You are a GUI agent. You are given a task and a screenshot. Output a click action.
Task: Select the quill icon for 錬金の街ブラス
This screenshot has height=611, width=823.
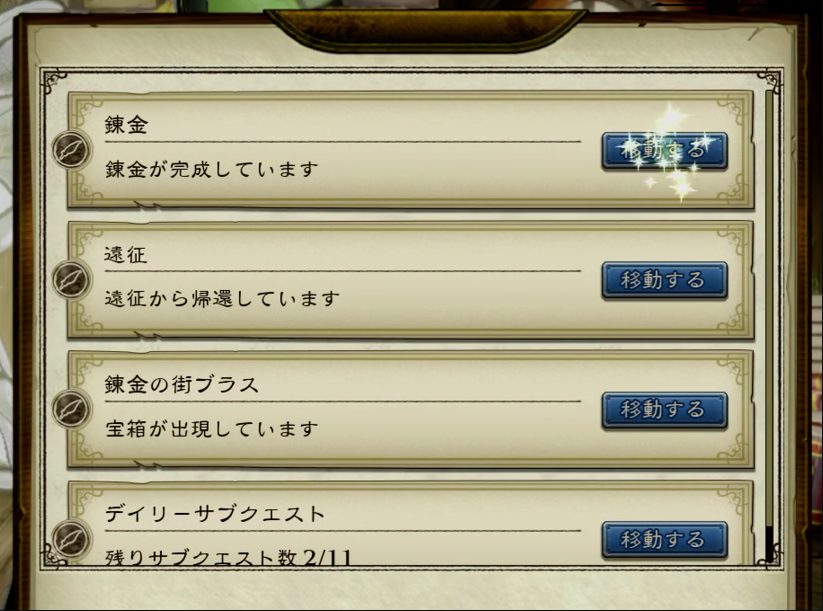(72, 409)
